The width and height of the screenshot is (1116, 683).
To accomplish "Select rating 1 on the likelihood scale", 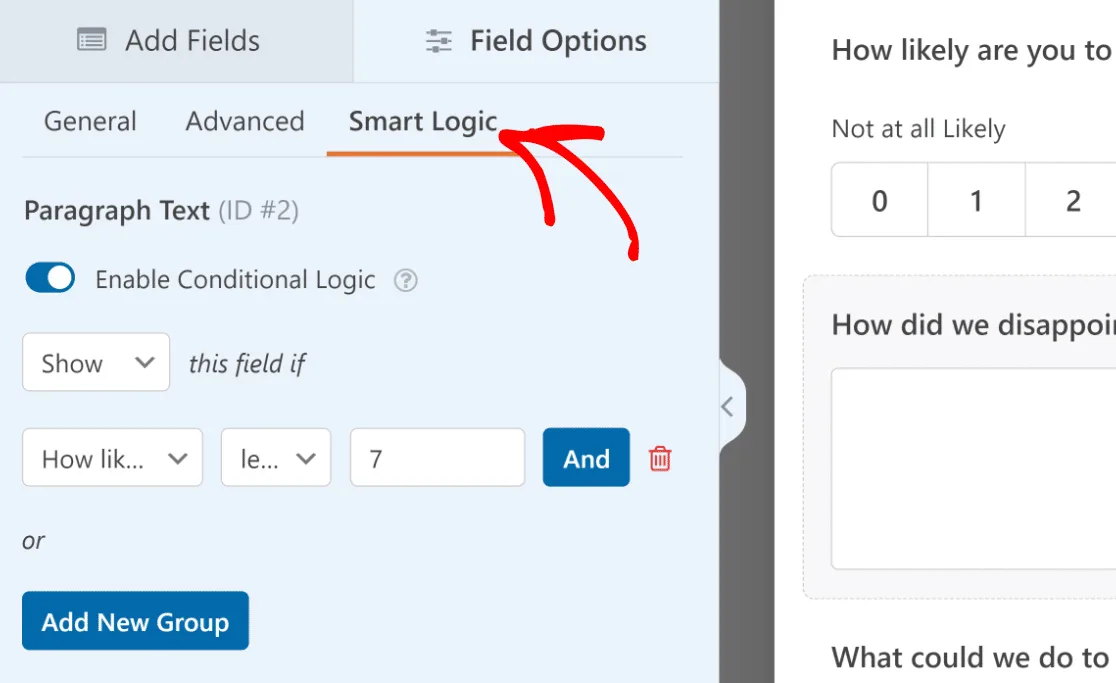I will (x=976, y=200).
